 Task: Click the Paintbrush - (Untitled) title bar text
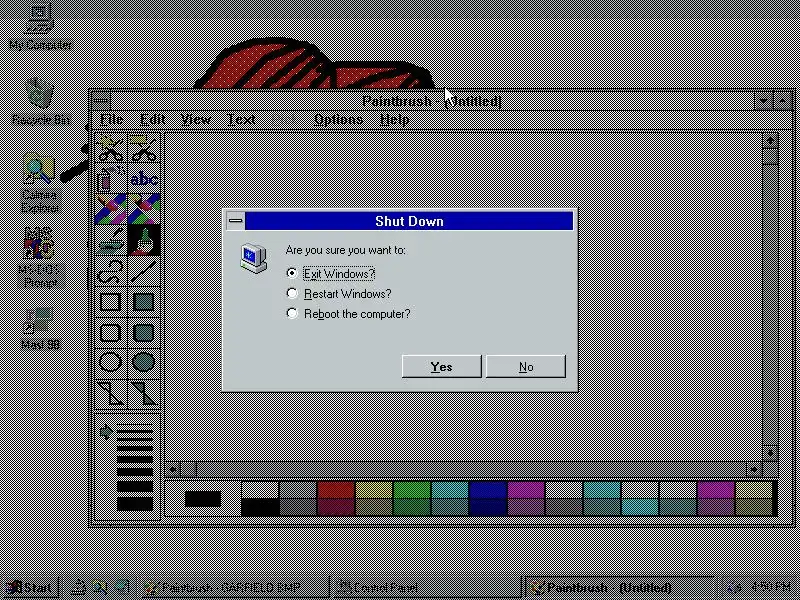coord(432,101)
